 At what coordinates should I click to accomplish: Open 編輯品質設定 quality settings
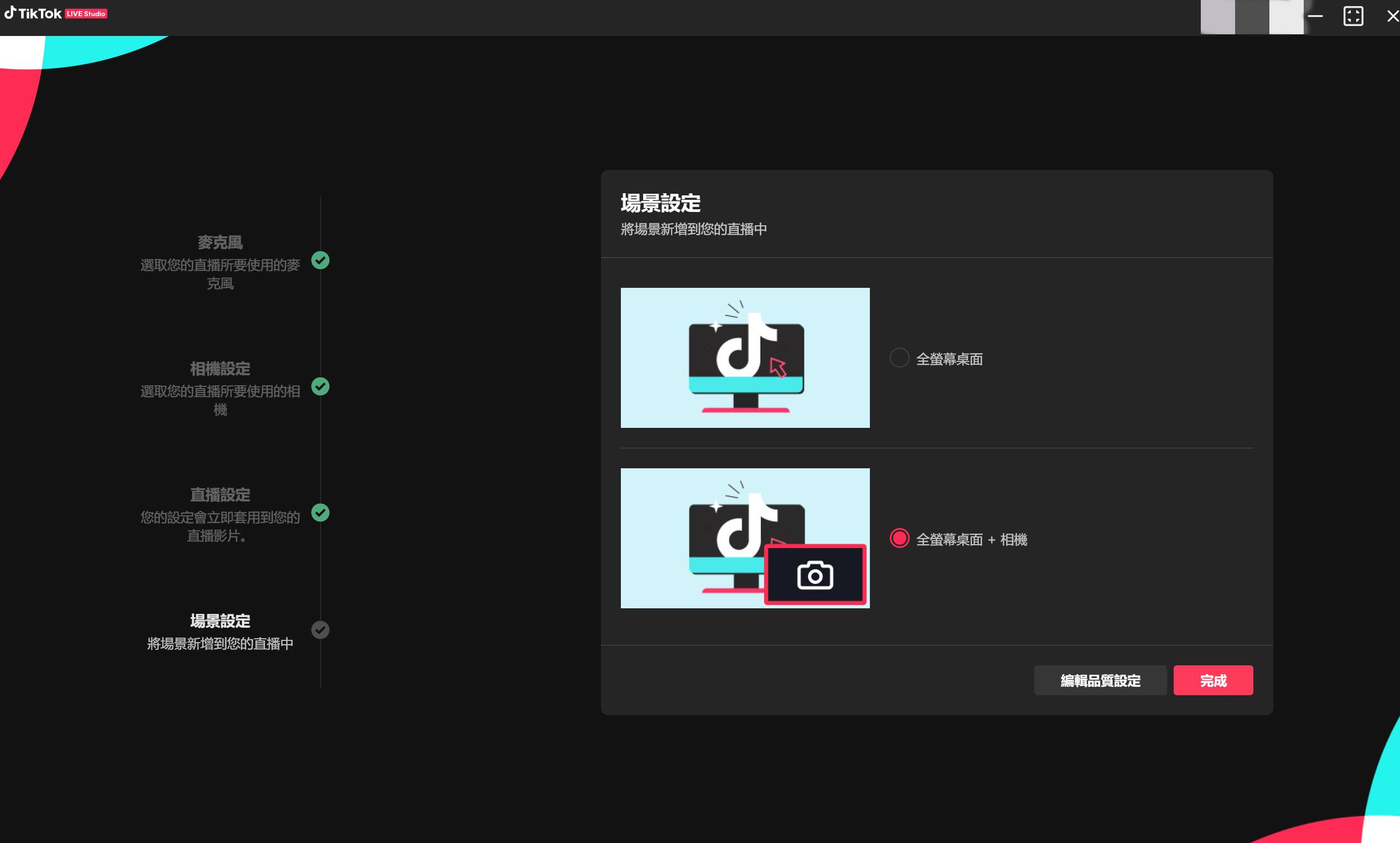1100,680
